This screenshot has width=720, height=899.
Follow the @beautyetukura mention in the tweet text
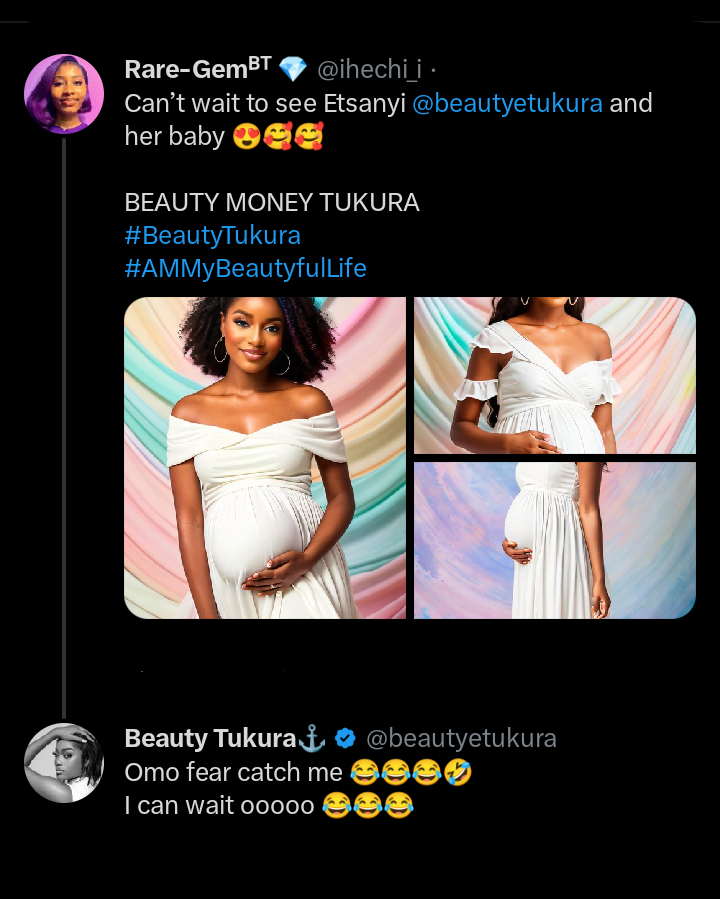pyautogui.click(x=507, y=103)
